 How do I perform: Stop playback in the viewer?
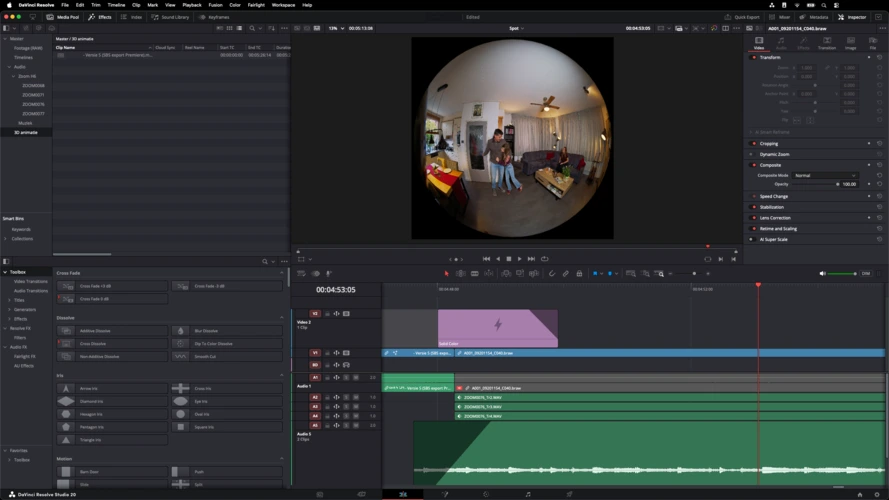509,259
